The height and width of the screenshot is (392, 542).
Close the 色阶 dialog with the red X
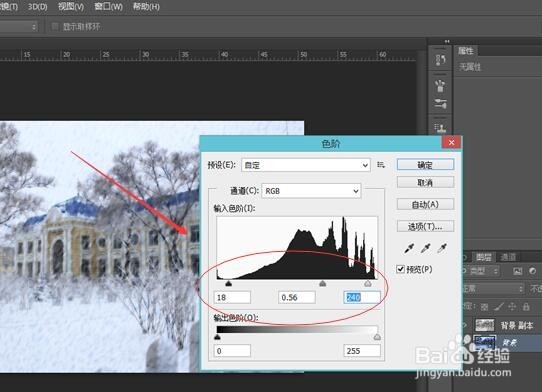click(451, 142)
